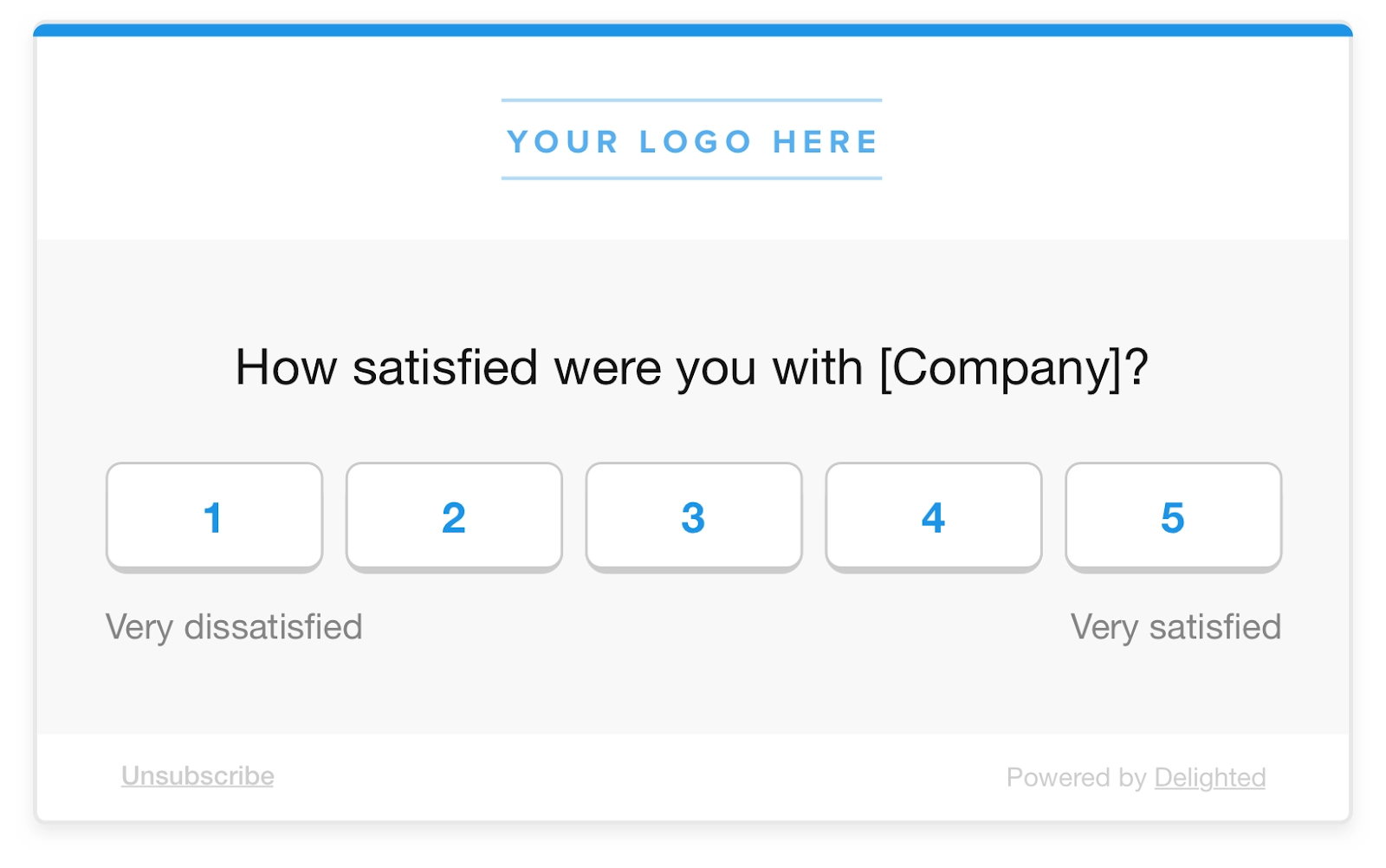1386x868 pixels.
Task: Click the YOUR LOGO HERE placeholder
Action: [692, 141]
